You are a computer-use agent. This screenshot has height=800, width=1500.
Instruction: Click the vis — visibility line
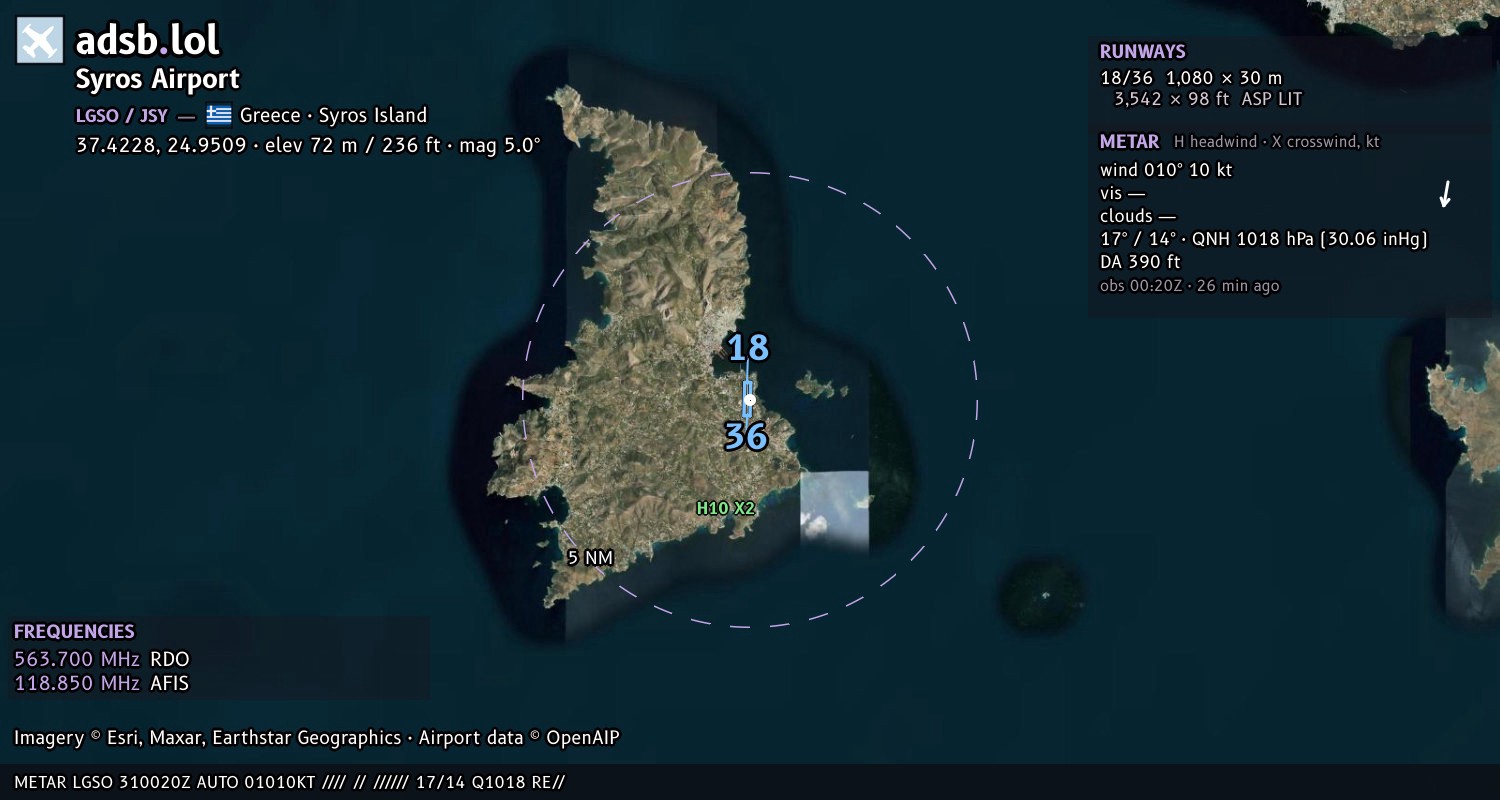pyautogui.click(x=1122, y=193)
